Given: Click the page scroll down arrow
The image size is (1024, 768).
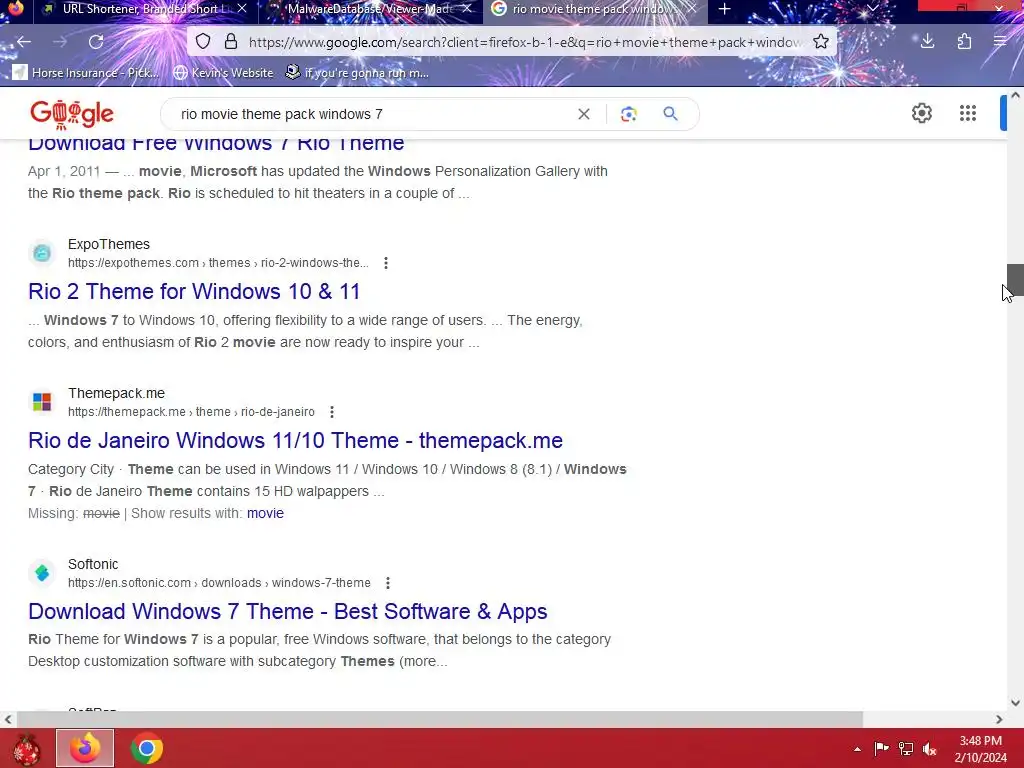Looking at the screenshot, I should click(1015, 703).
